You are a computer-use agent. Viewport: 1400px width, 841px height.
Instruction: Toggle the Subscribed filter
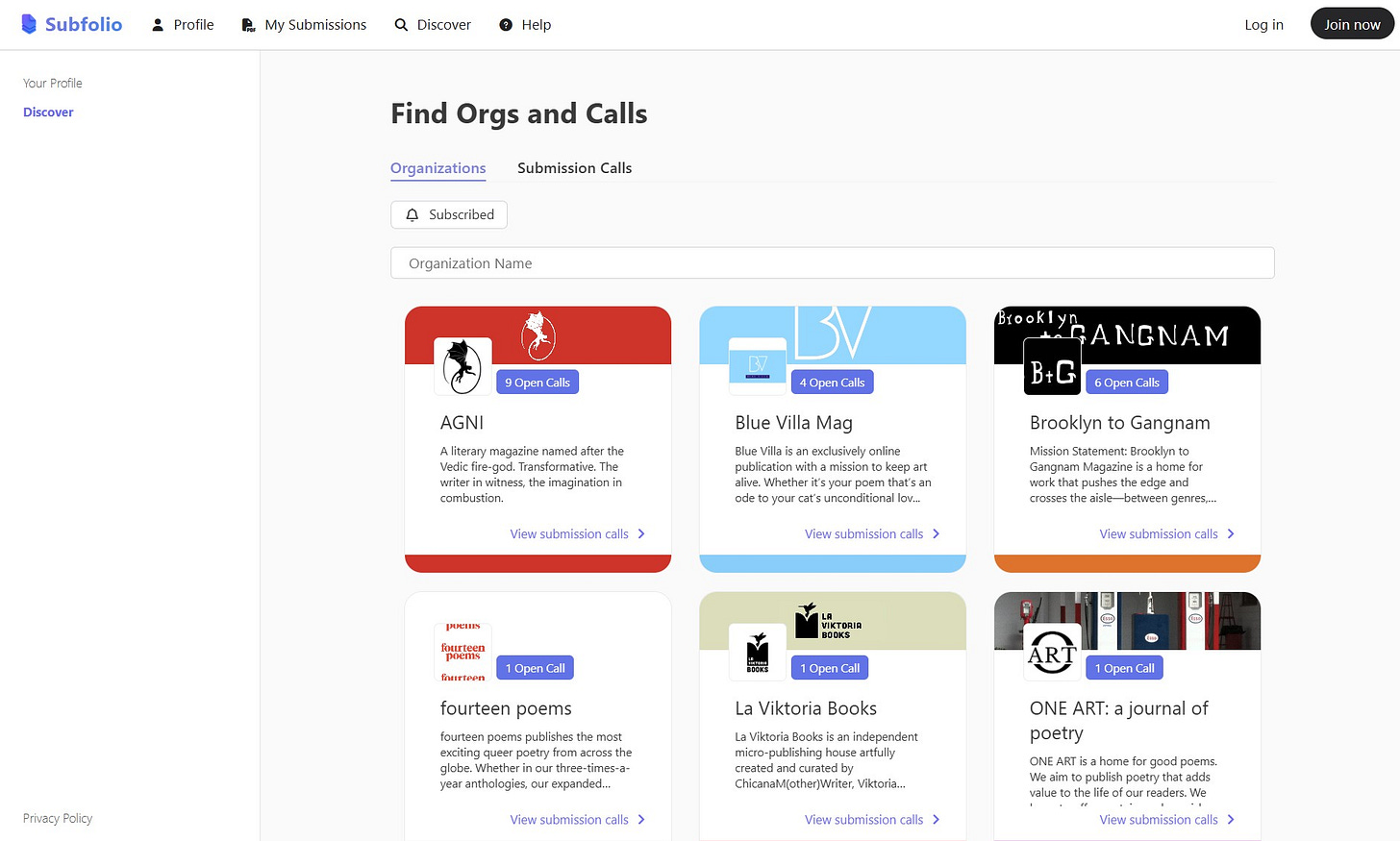(x=449, y=215)
